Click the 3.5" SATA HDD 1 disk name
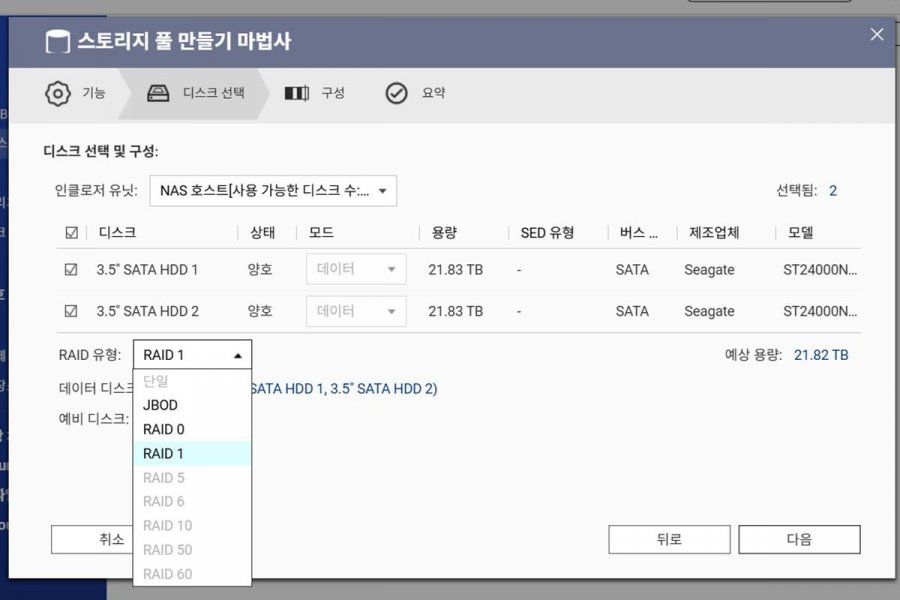 [147, 270]
